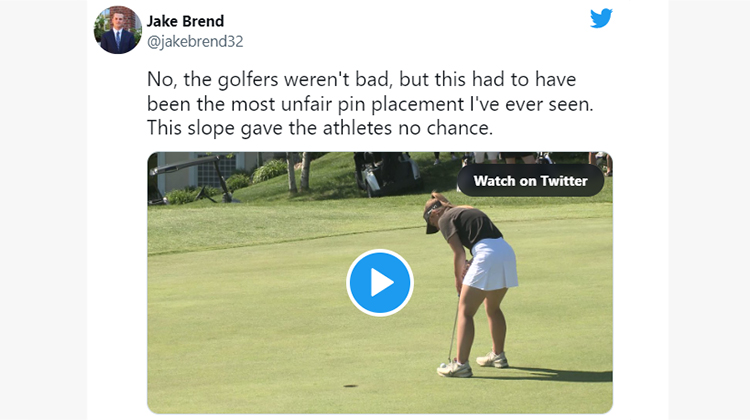
Task: Play the embedded golf video
Action: [380, 283]
